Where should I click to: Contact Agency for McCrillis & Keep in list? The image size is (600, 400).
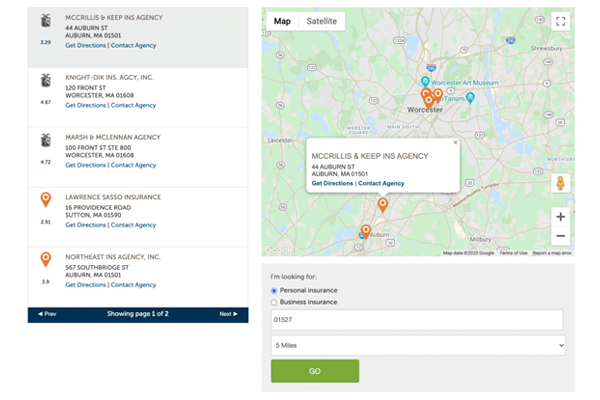point(134,46)
